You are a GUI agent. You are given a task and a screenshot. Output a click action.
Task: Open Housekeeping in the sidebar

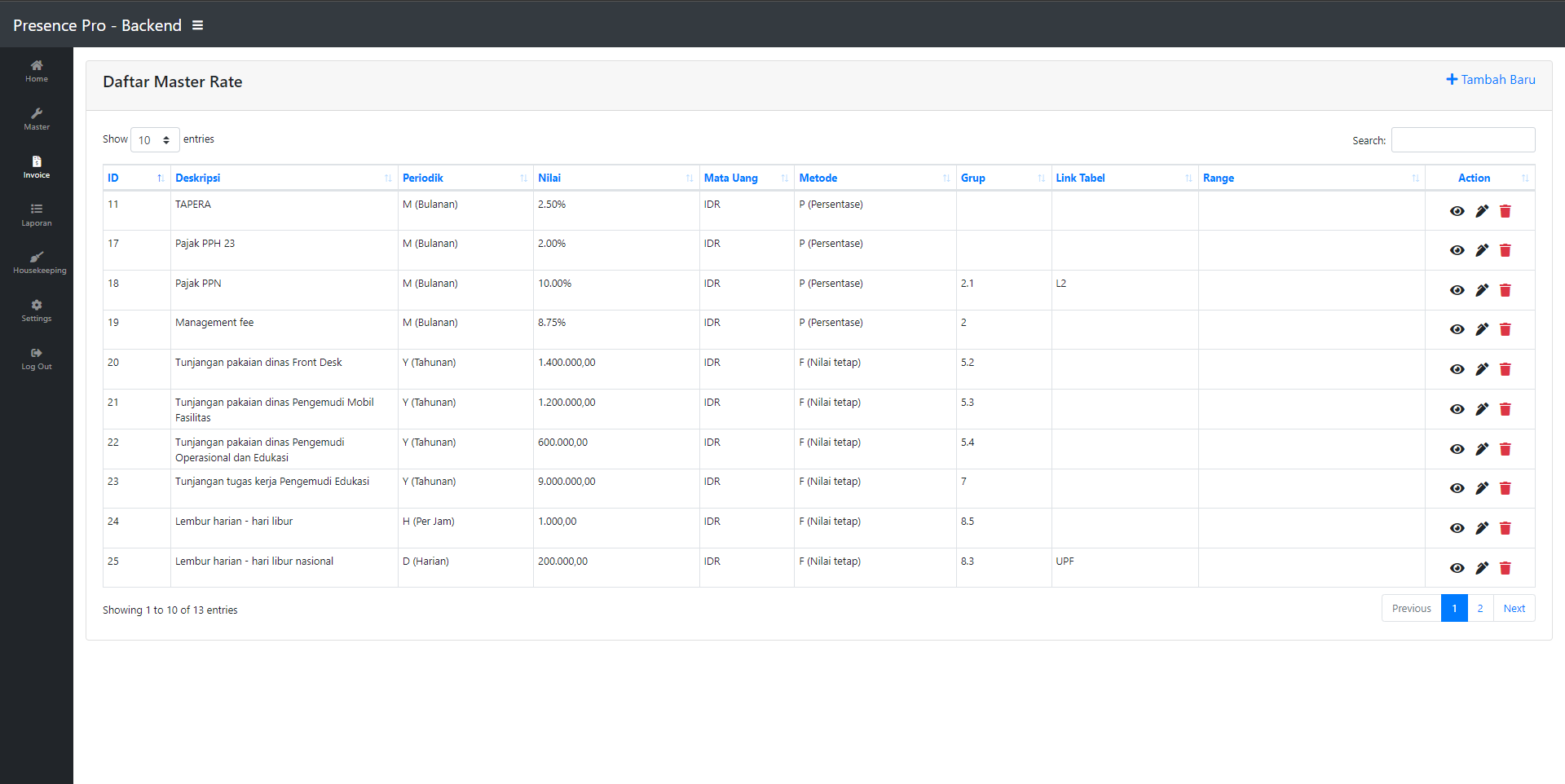(39, 262)
